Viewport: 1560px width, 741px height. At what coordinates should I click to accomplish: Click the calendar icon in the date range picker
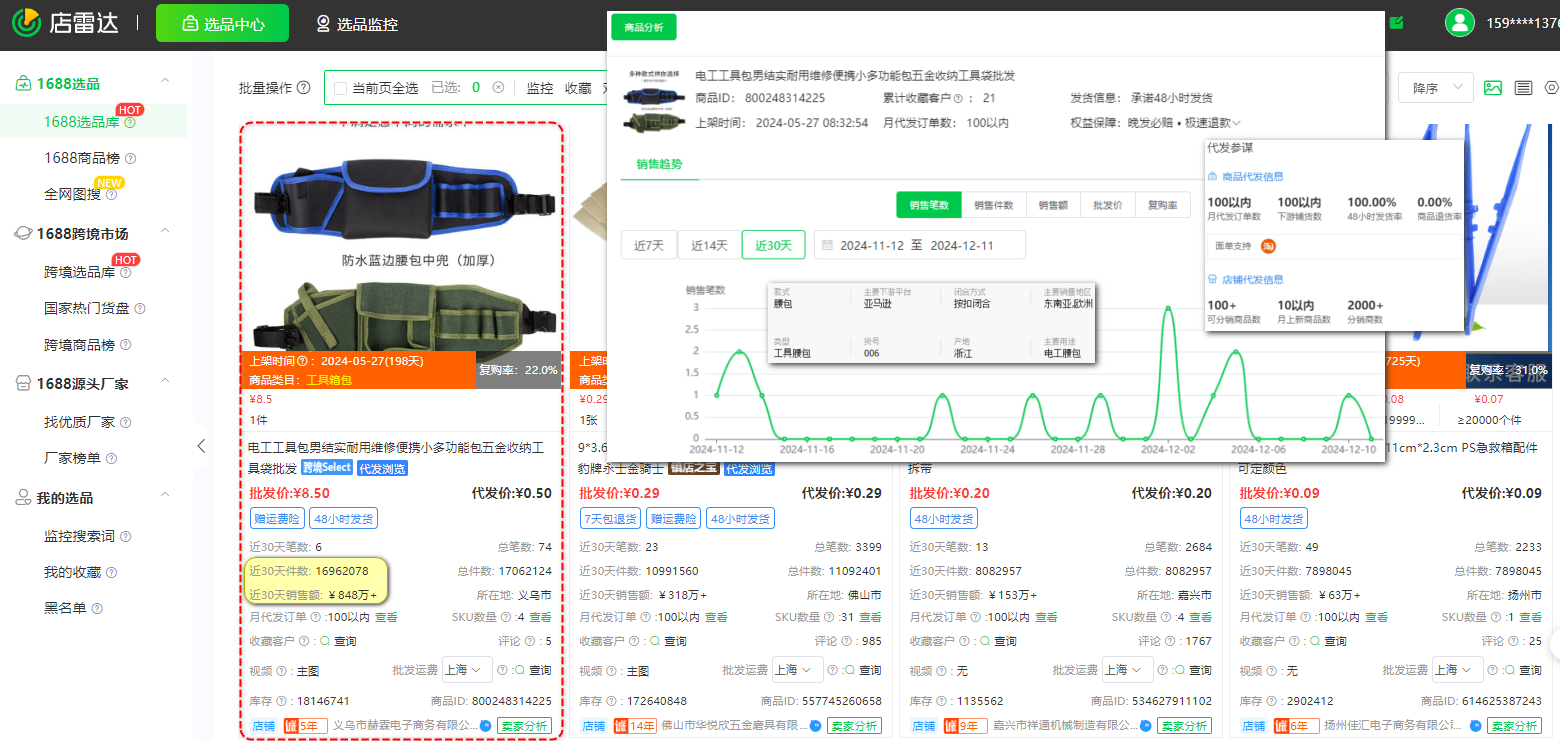click(827, 244)
